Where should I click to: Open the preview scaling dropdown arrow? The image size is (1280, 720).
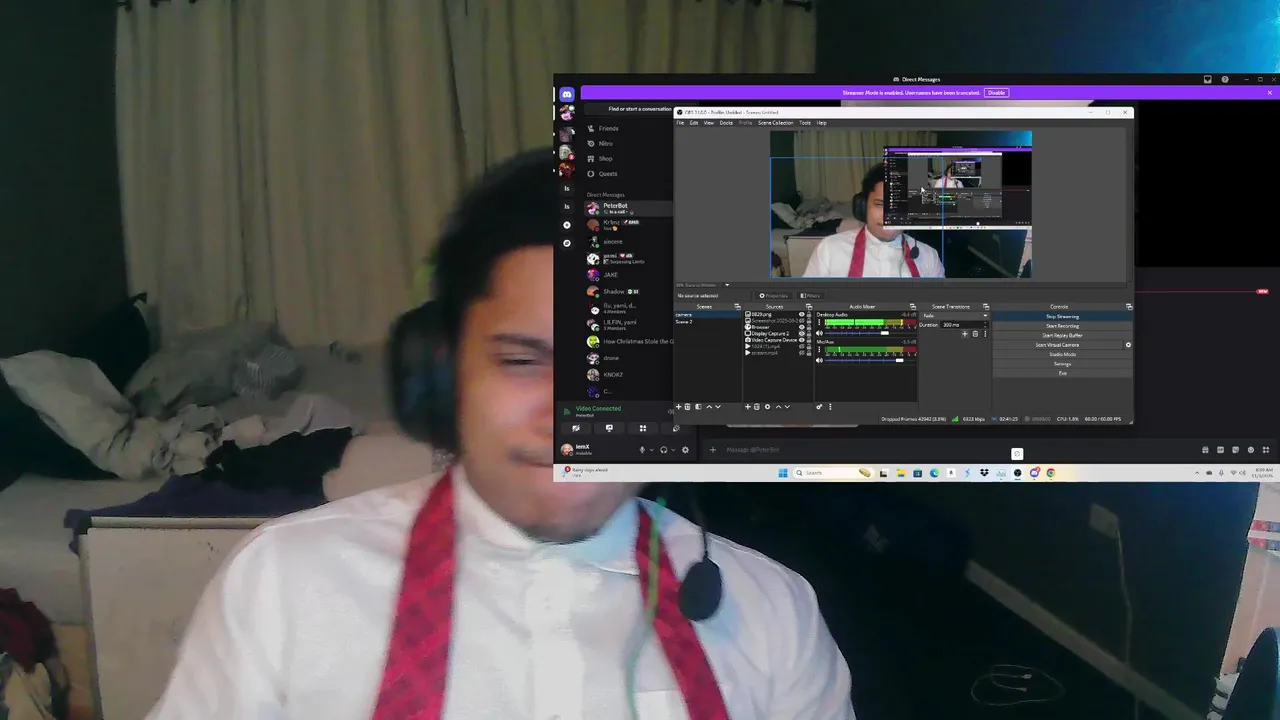coord(727,285)
